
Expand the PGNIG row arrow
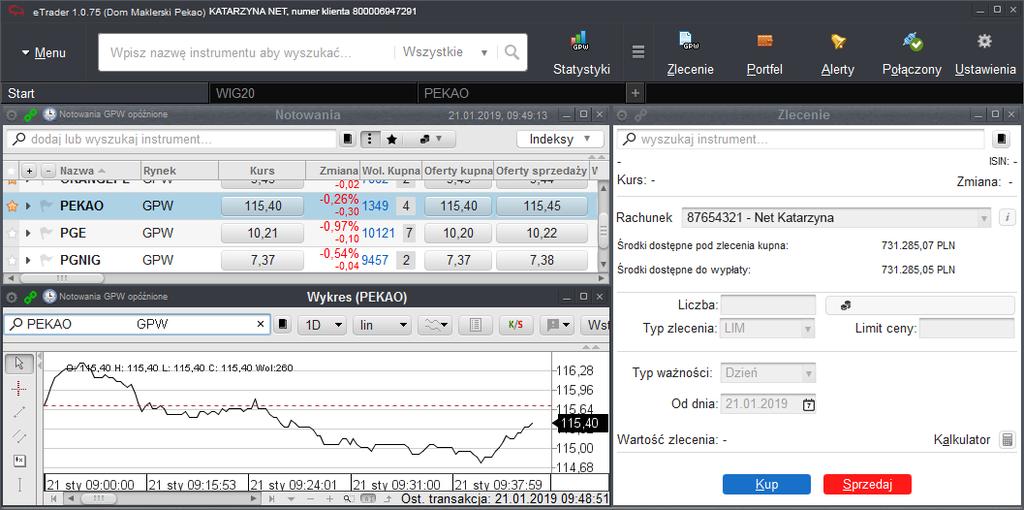(x=28, y=261)
